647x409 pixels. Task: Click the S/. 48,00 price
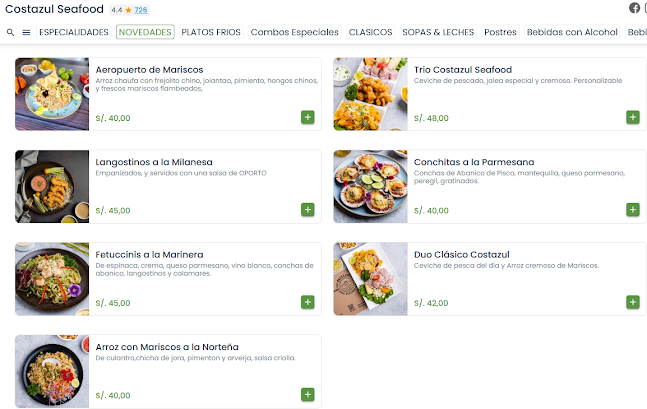pos(431,118)
